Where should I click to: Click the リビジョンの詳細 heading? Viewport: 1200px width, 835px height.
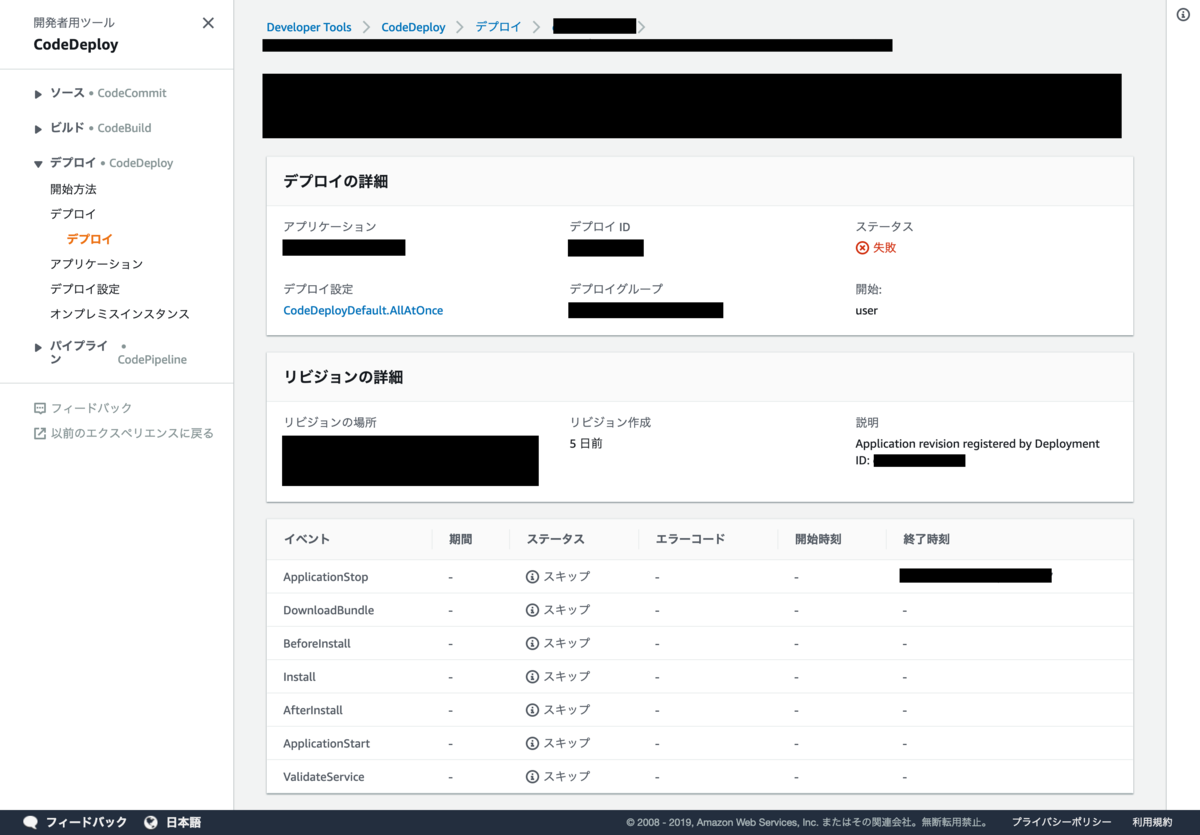click(343, 377)
